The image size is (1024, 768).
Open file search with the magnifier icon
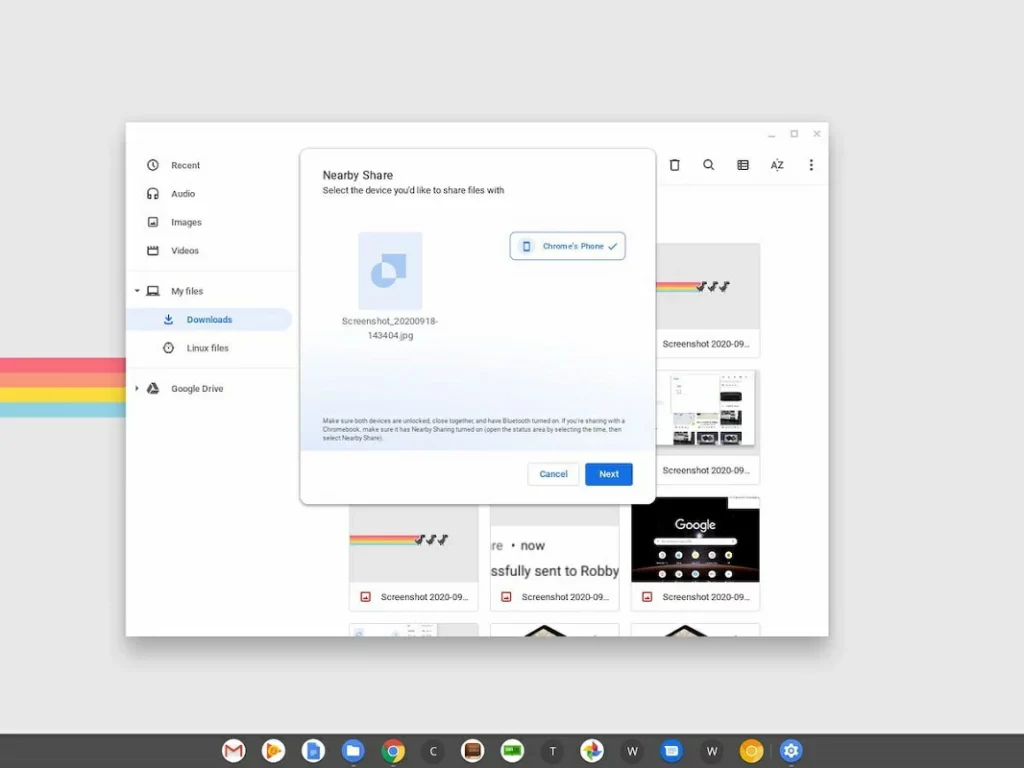click(x=708, y=165)
